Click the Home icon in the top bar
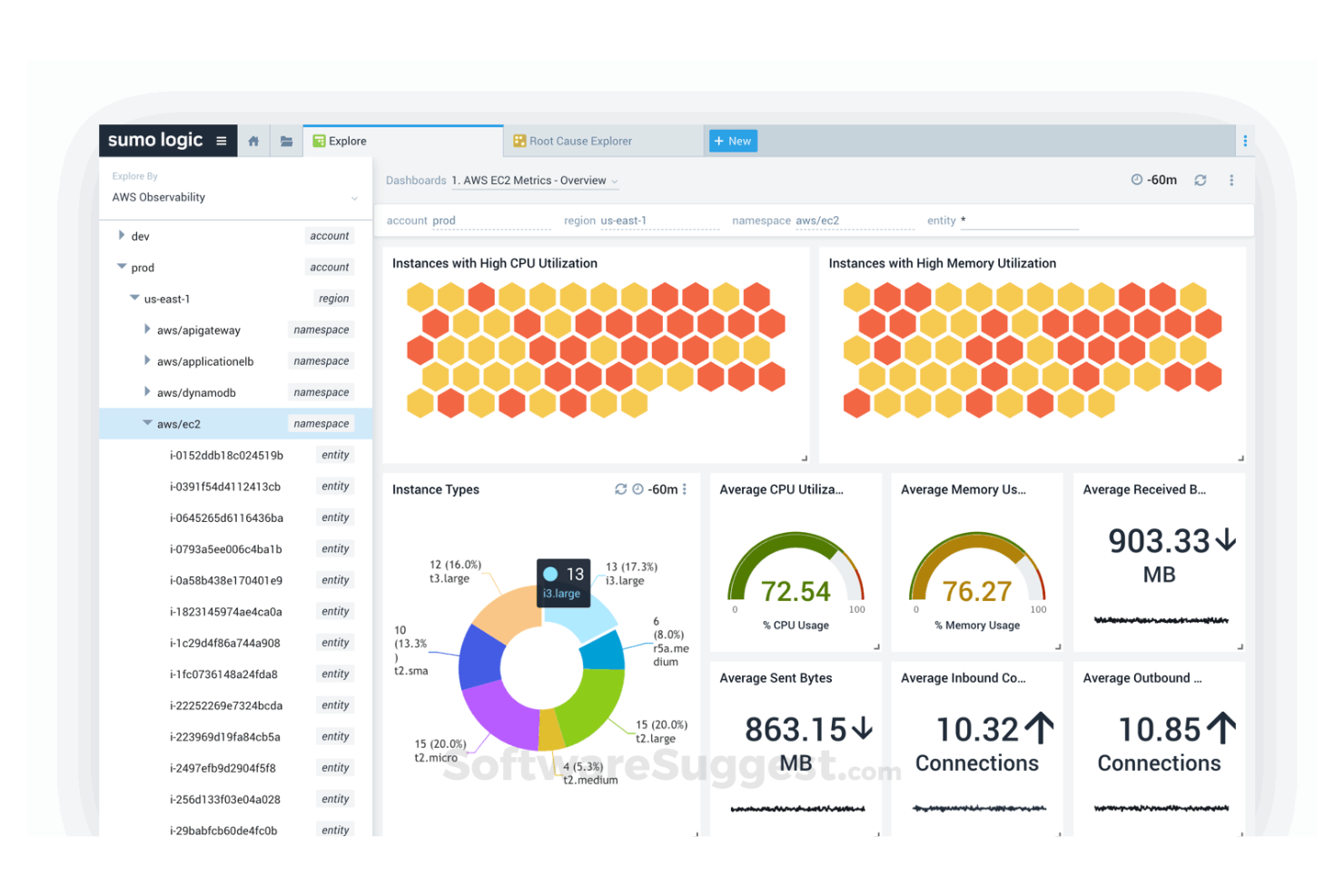Image resolution: width=1344 pixels, height=896 pixels. coord(253,140)
